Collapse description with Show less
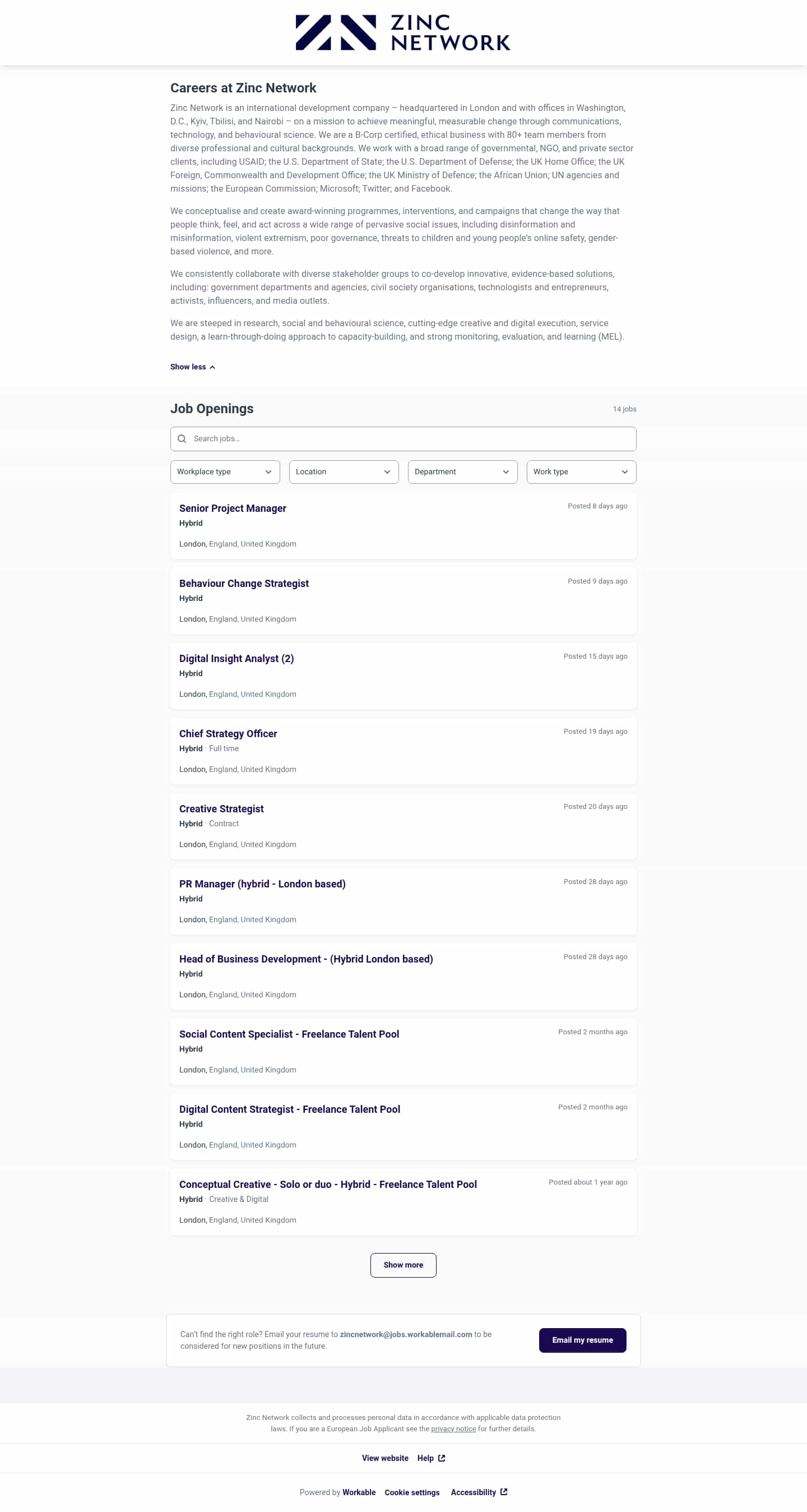Viewport: 807px width, 1512px height. tap(193, 367)
